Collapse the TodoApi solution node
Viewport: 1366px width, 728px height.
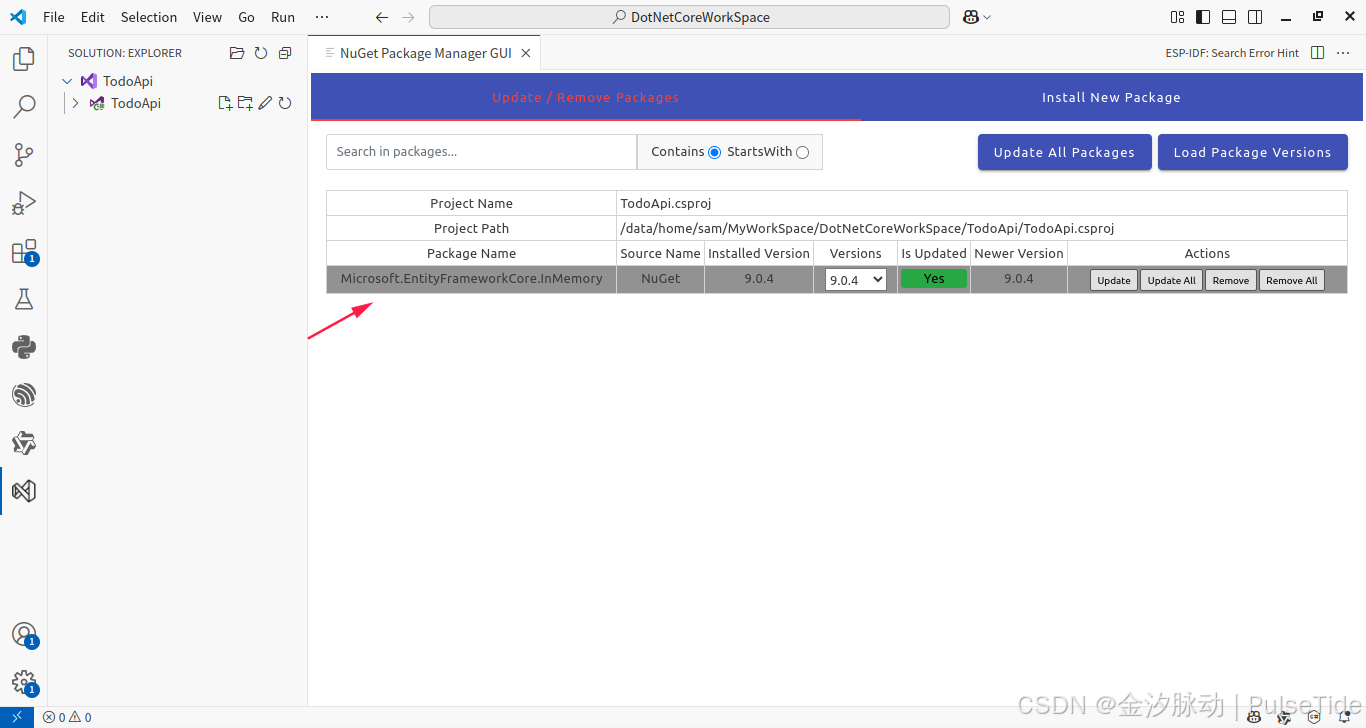click(67, 81)
